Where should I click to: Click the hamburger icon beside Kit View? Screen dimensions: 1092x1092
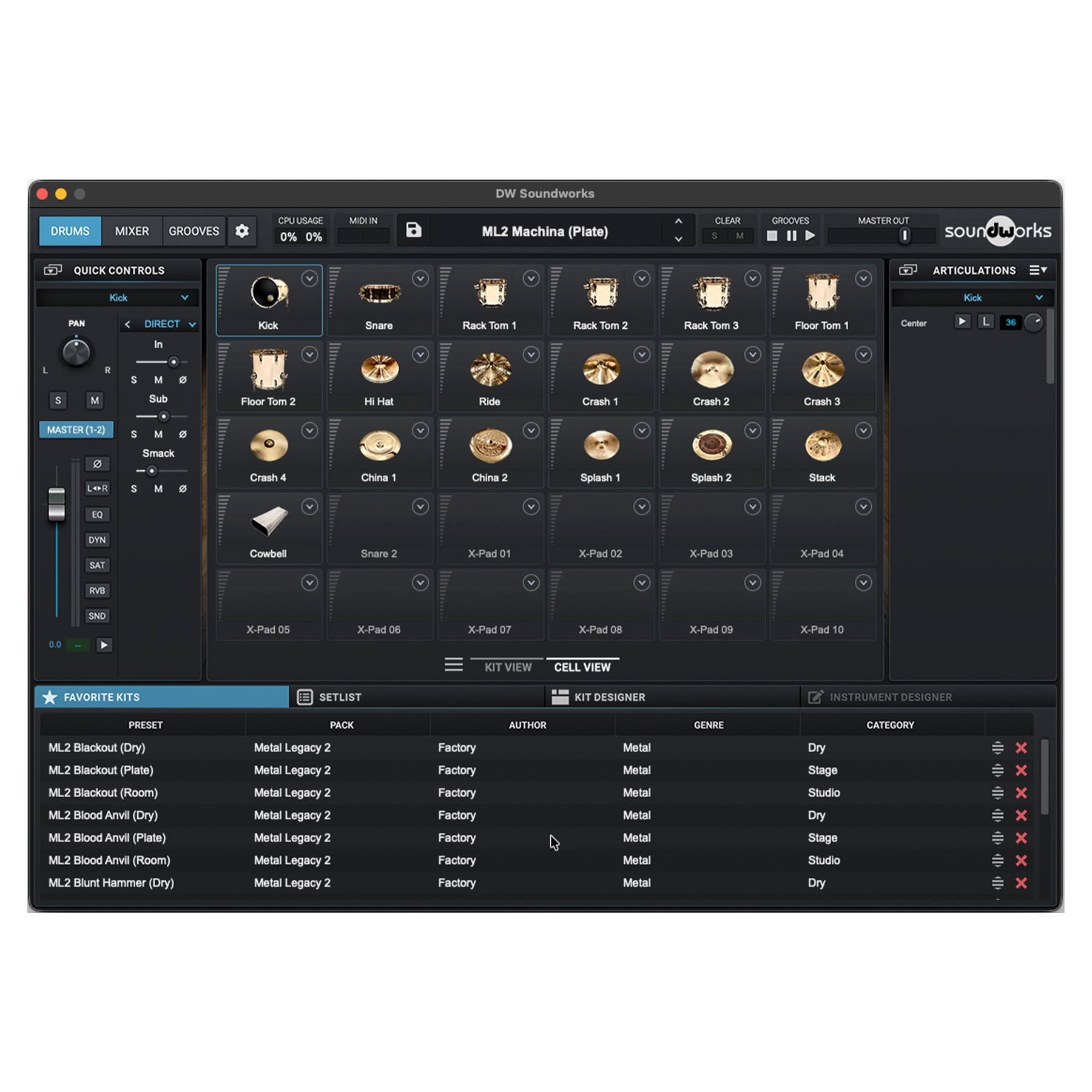tap(453, 666)
